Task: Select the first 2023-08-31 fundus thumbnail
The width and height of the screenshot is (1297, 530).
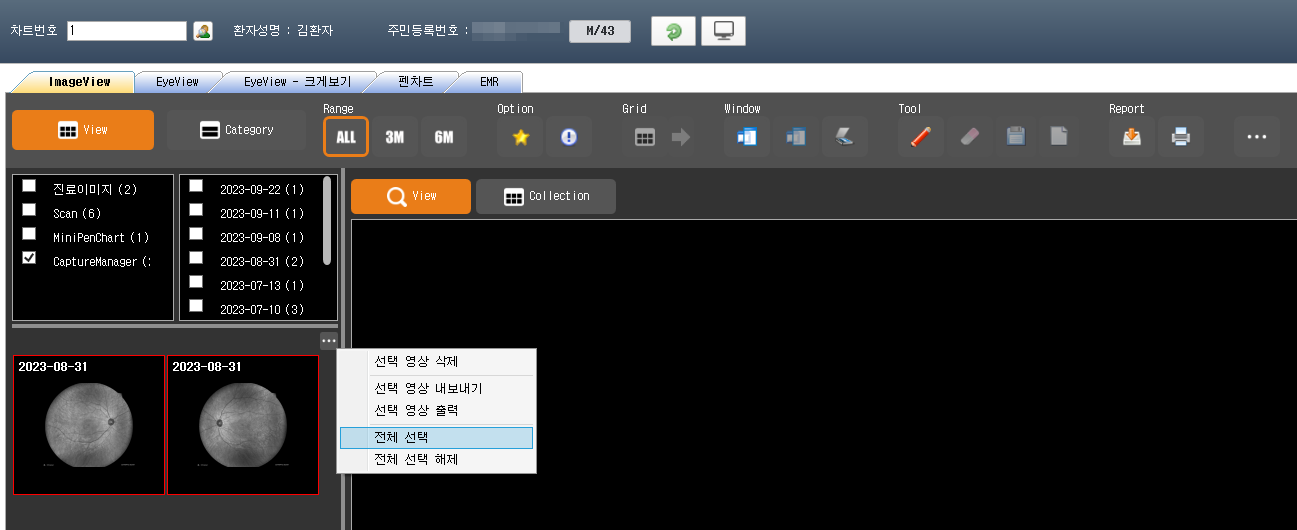Action: (x=89, y=425)
